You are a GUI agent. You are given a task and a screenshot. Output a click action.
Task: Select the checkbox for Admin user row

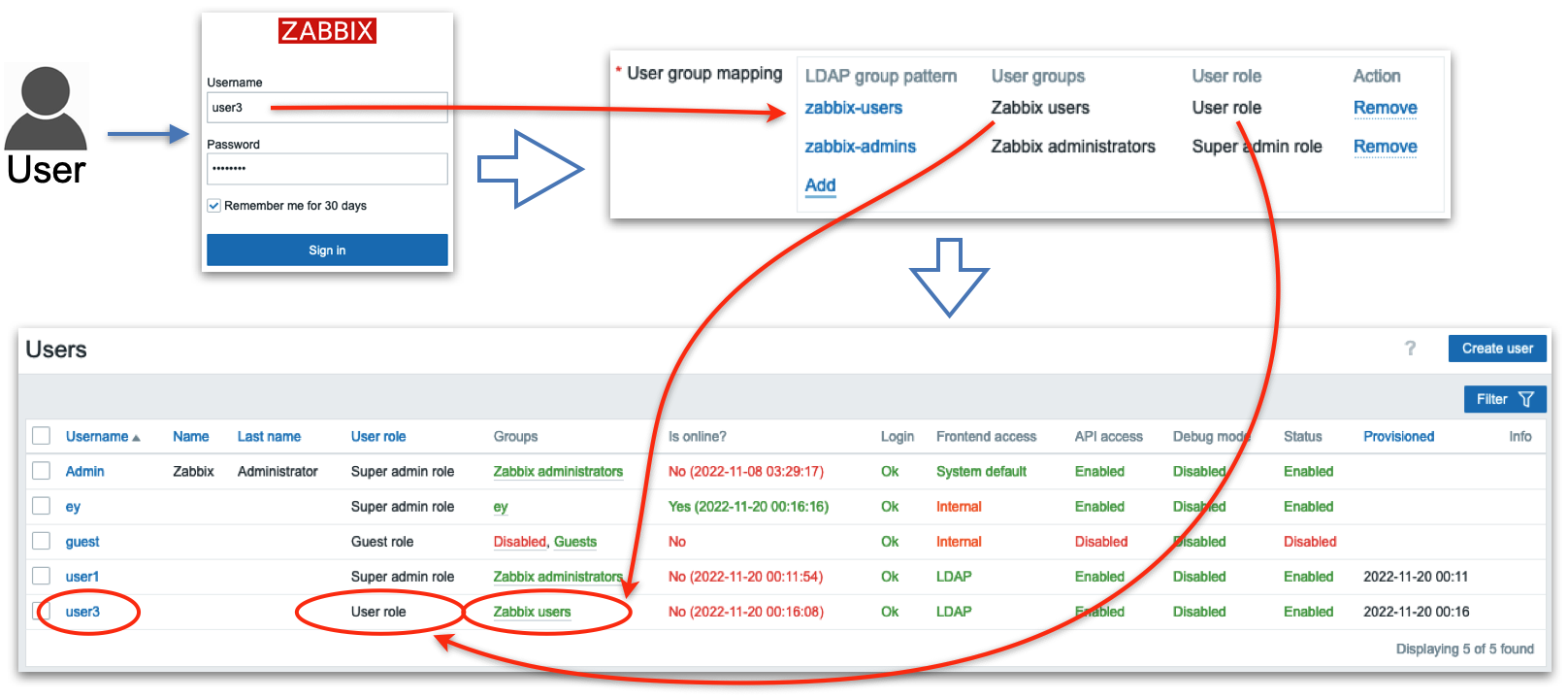click(x=42, y=471)
